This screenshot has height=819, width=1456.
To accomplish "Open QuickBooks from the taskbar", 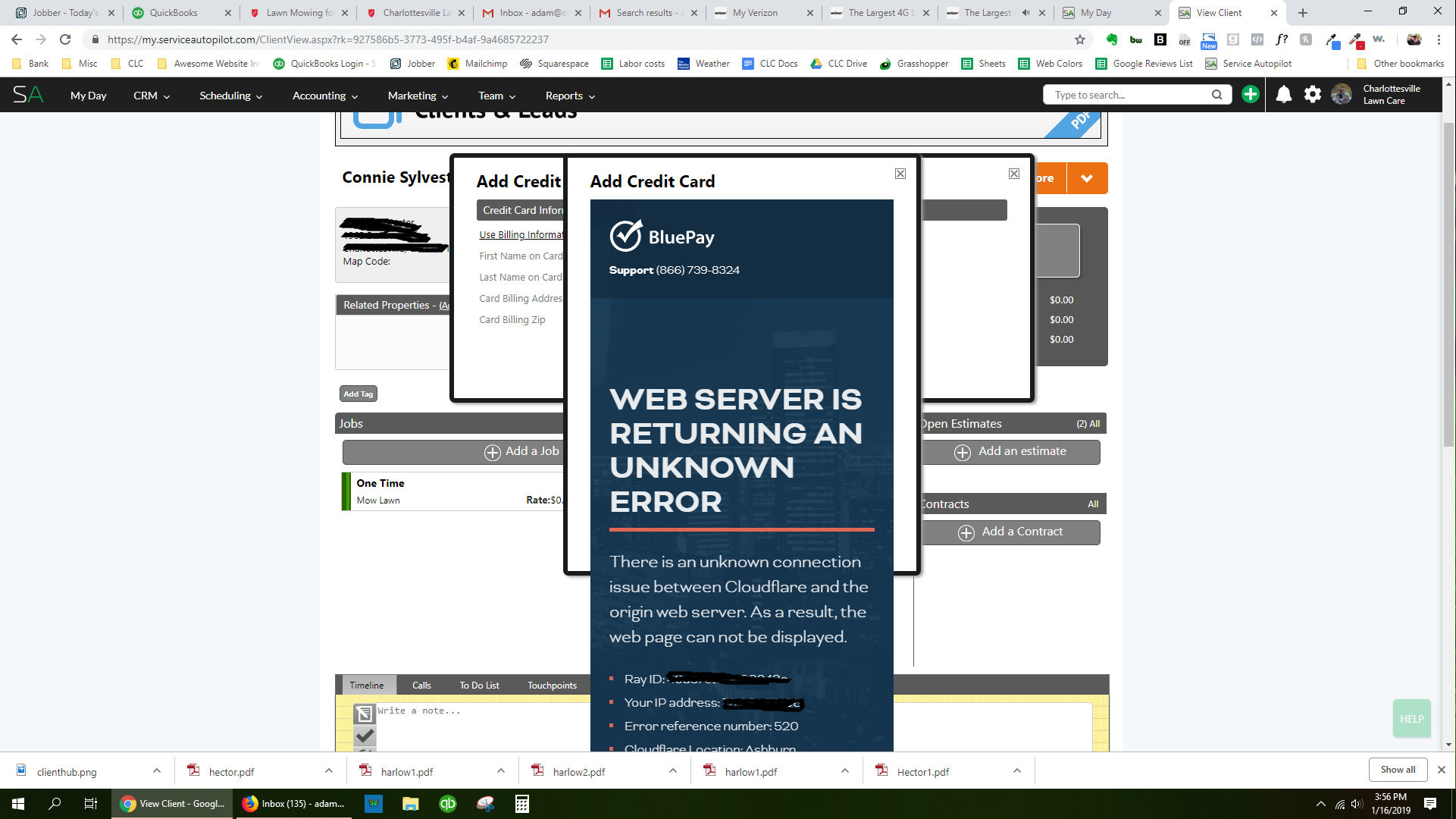I will [x=448, y=804].
